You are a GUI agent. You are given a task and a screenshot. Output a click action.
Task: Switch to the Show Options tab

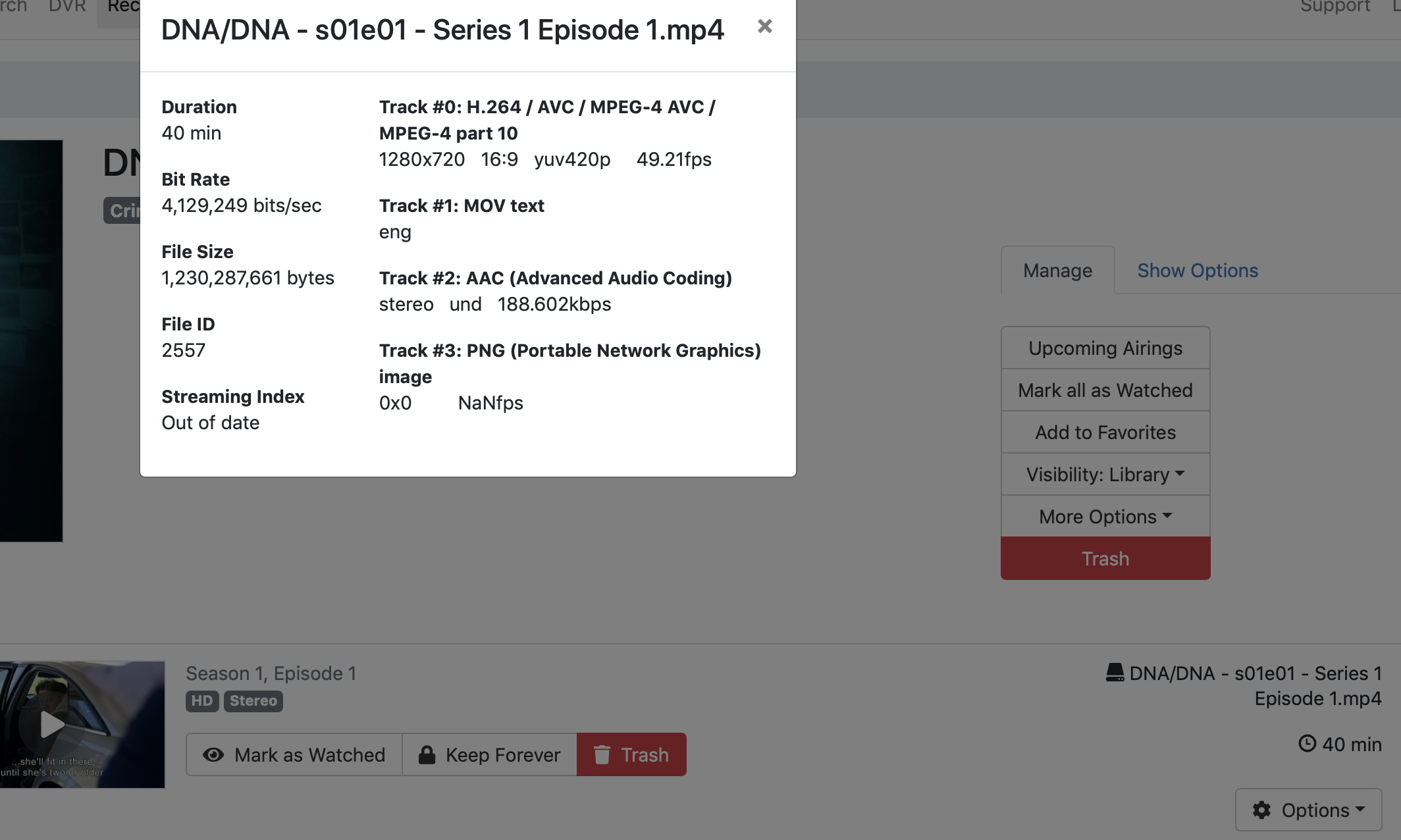click(1198, 271)
